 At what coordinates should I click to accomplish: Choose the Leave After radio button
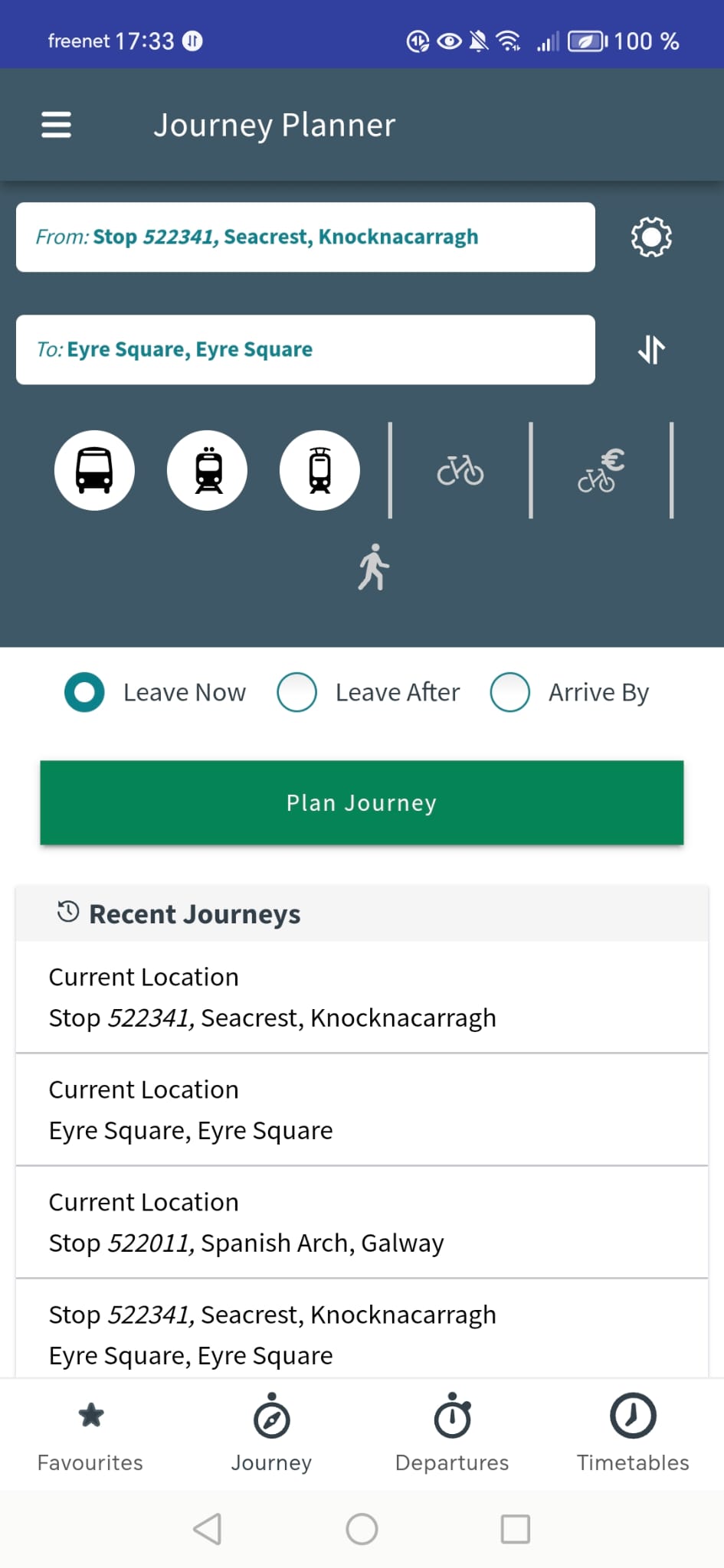click(x=297, y=692)
